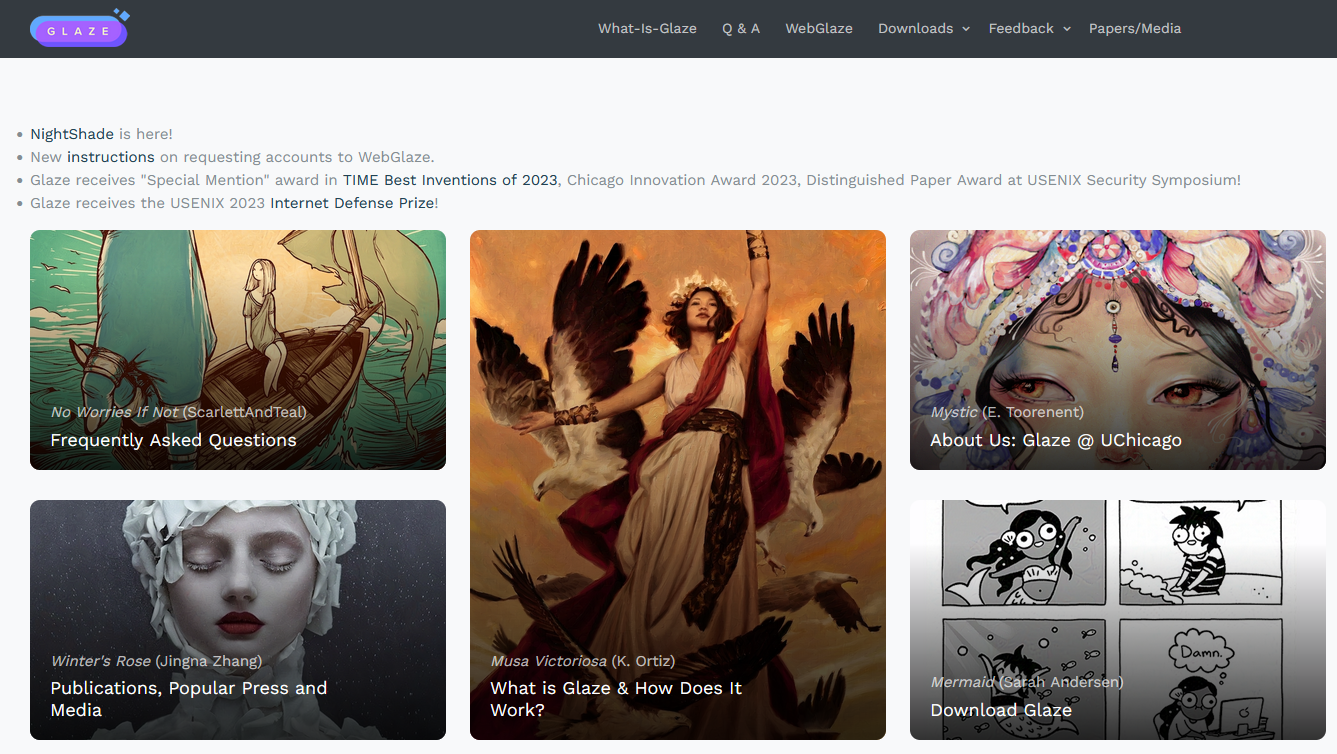Image resolution: width=1337 pixels, height=754 pixels.
Task: Open the Downloads menu
Action: [915, 29]
